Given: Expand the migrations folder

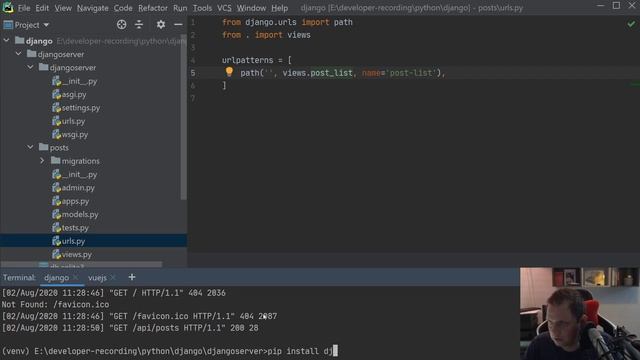Looking at the screenshot, I should pos(42,161).
